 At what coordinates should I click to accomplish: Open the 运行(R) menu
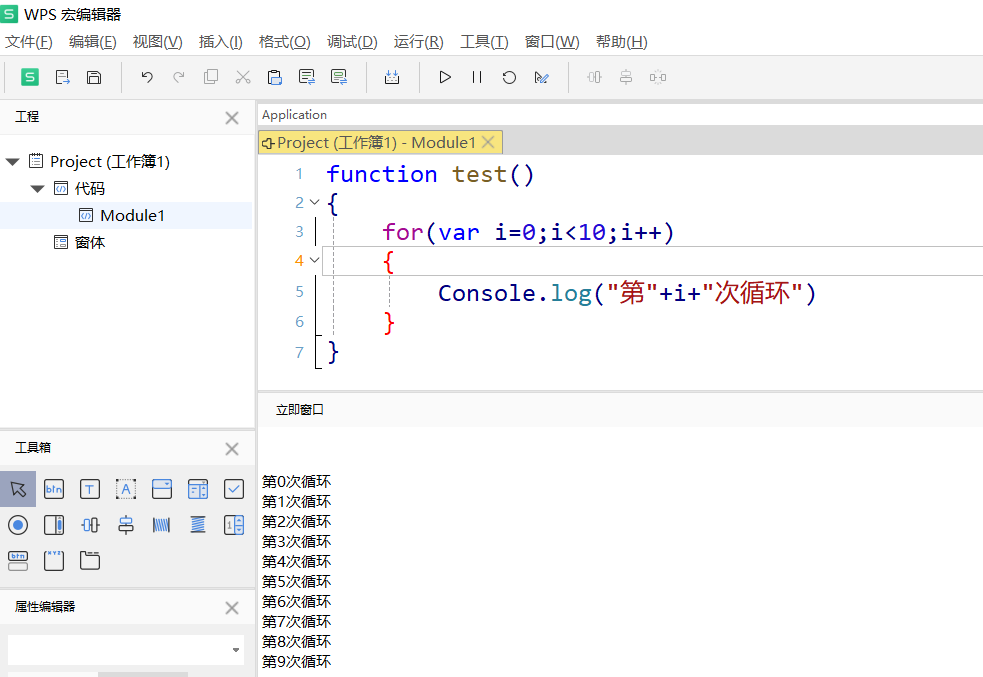click(419, 42)
